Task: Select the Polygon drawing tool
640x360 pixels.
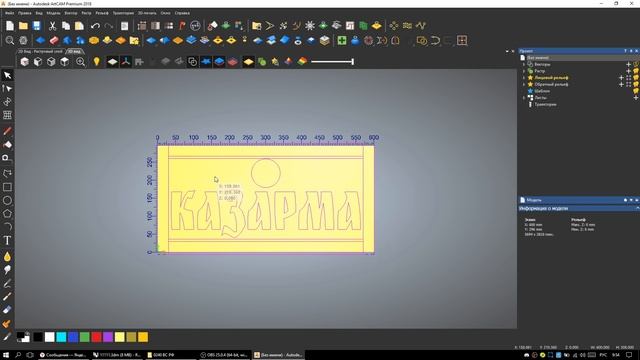Action: pyautogui.click(x=7, y=213)
